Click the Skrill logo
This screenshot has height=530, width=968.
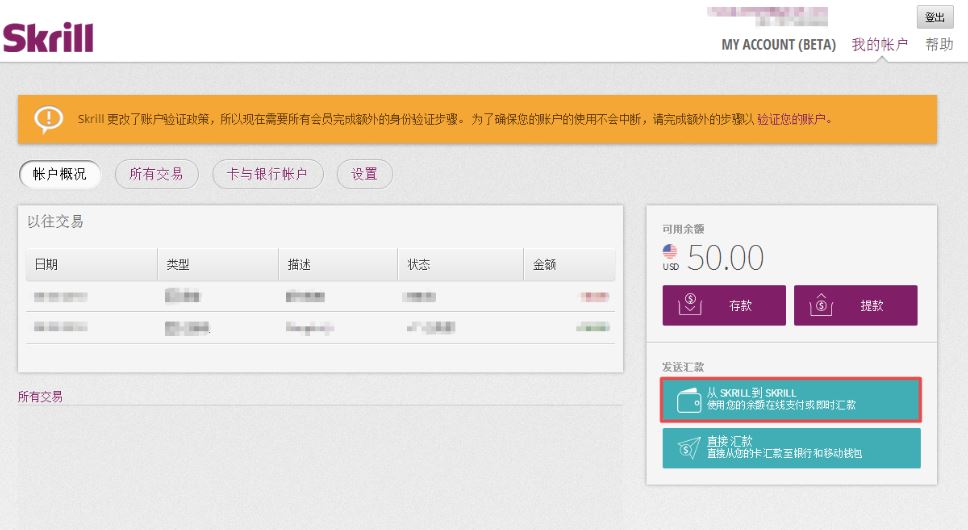coord(48,38)
